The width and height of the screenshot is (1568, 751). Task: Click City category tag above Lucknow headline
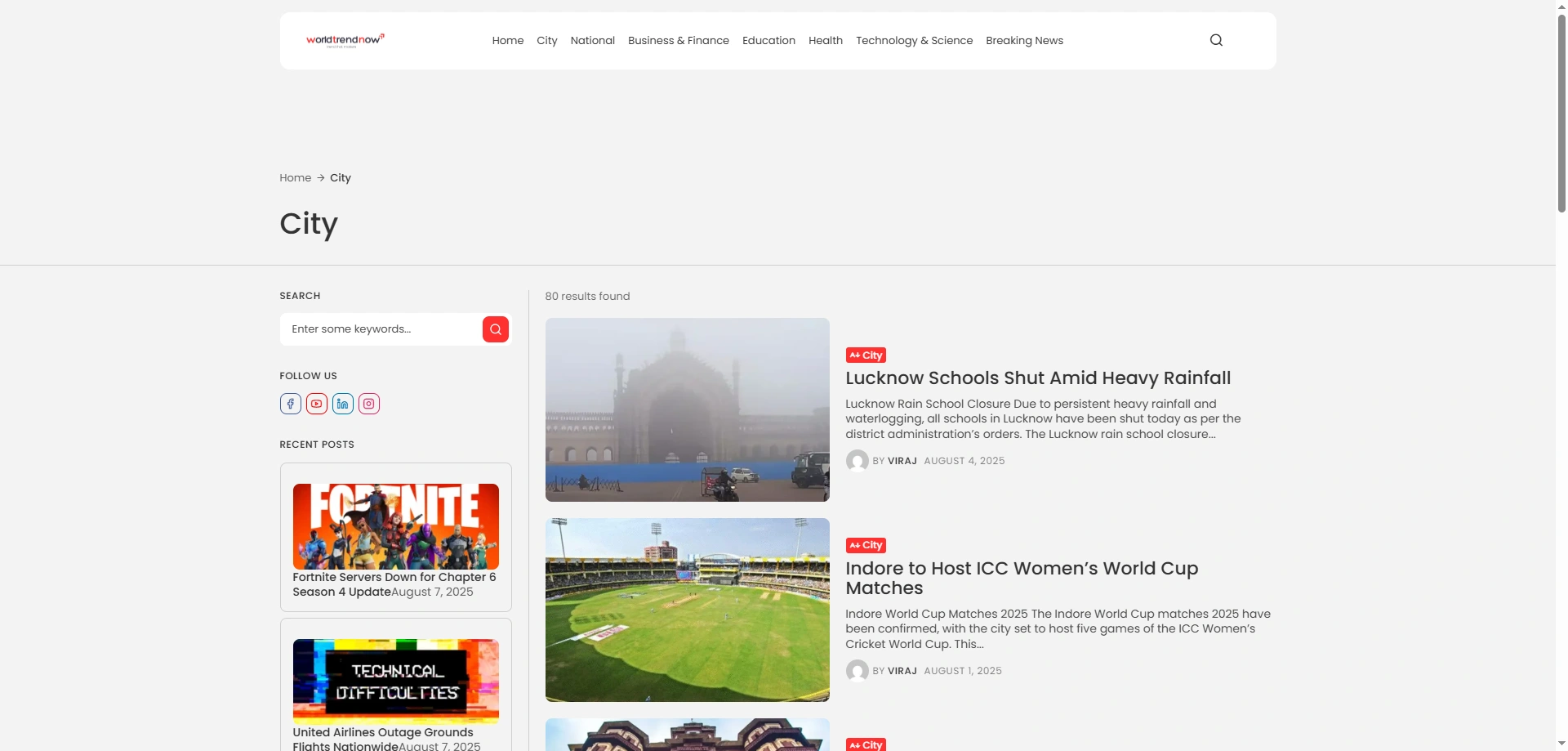pyautogui.click(x=866, y=355)
